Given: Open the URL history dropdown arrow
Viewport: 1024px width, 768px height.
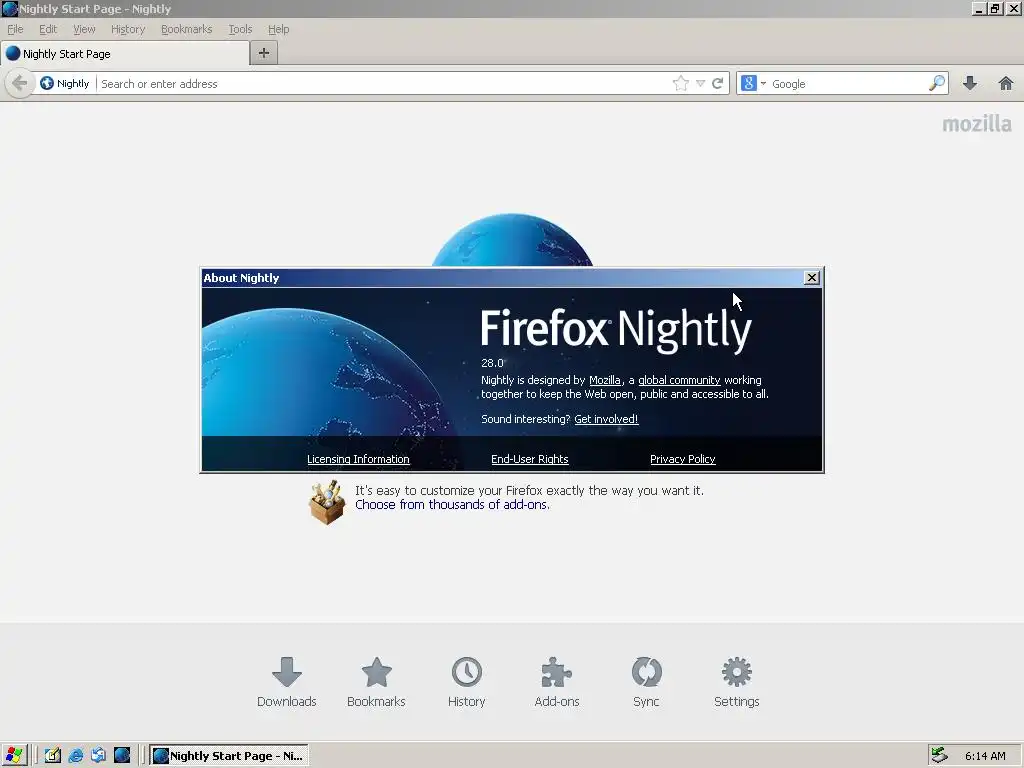Looking at the screenshot, I should coord(700,84).
